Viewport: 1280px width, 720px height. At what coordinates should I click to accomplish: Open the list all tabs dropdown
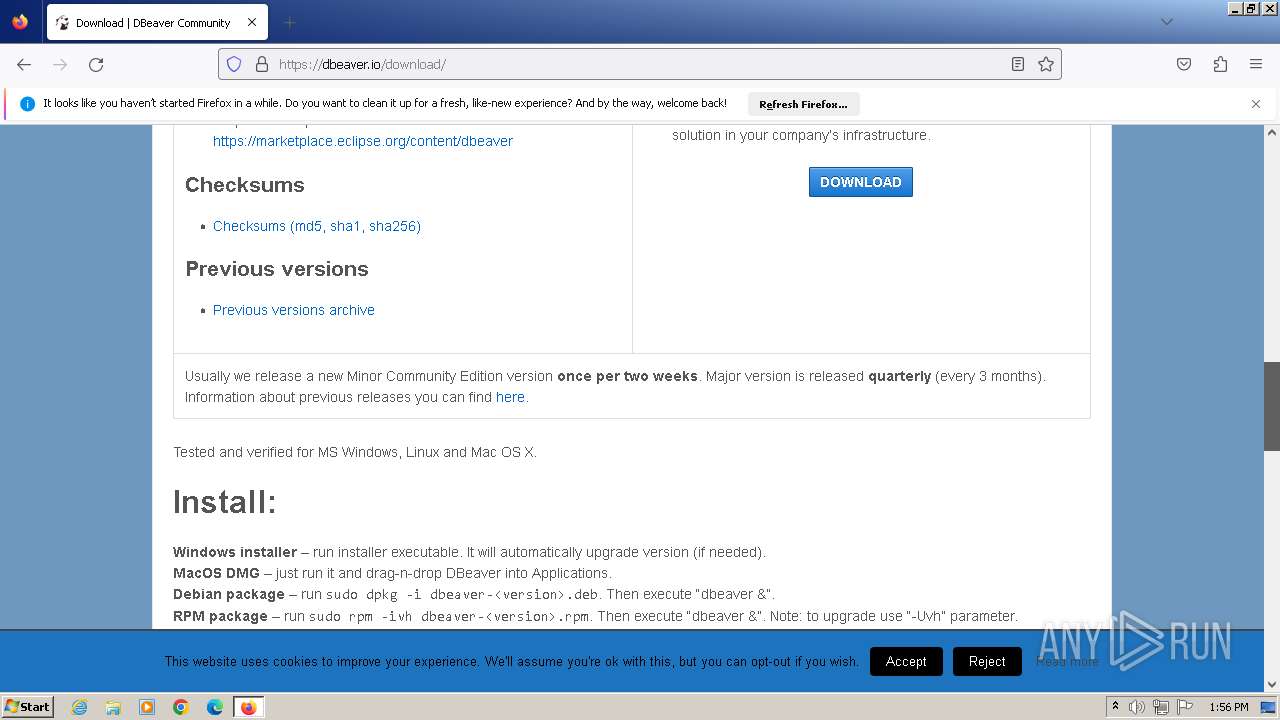1166,22
